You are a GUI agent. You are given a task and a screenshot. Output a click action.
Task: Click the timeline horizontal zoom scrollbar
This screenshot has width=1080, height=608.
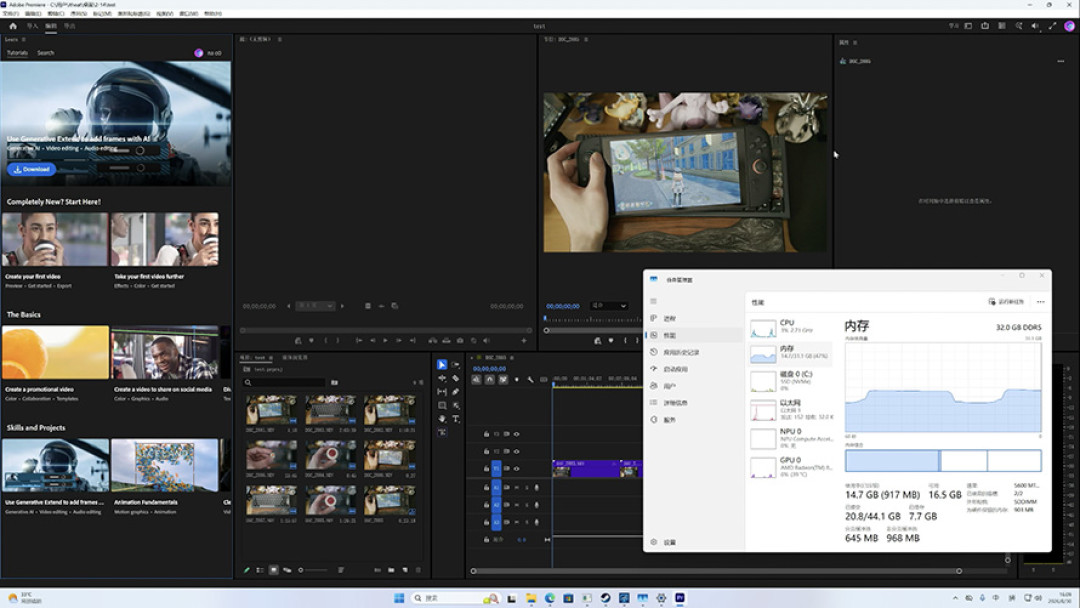coord(716,571)
